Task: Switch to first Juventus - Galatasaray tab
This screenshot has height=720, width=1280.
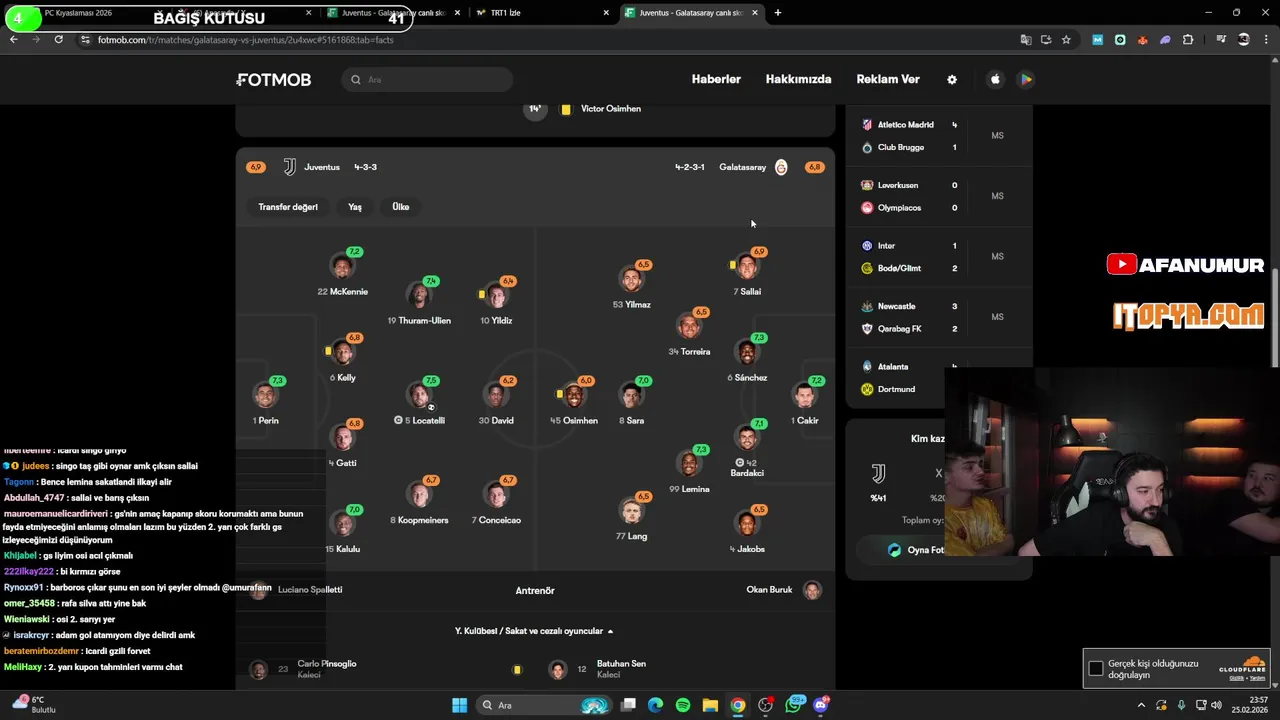Action: 392,13
